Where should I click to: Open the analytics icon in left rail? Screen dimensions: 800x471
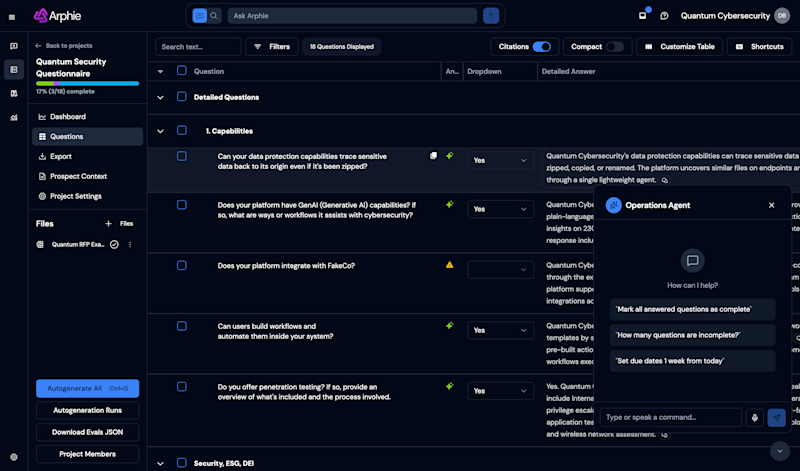tap(14, 117)
